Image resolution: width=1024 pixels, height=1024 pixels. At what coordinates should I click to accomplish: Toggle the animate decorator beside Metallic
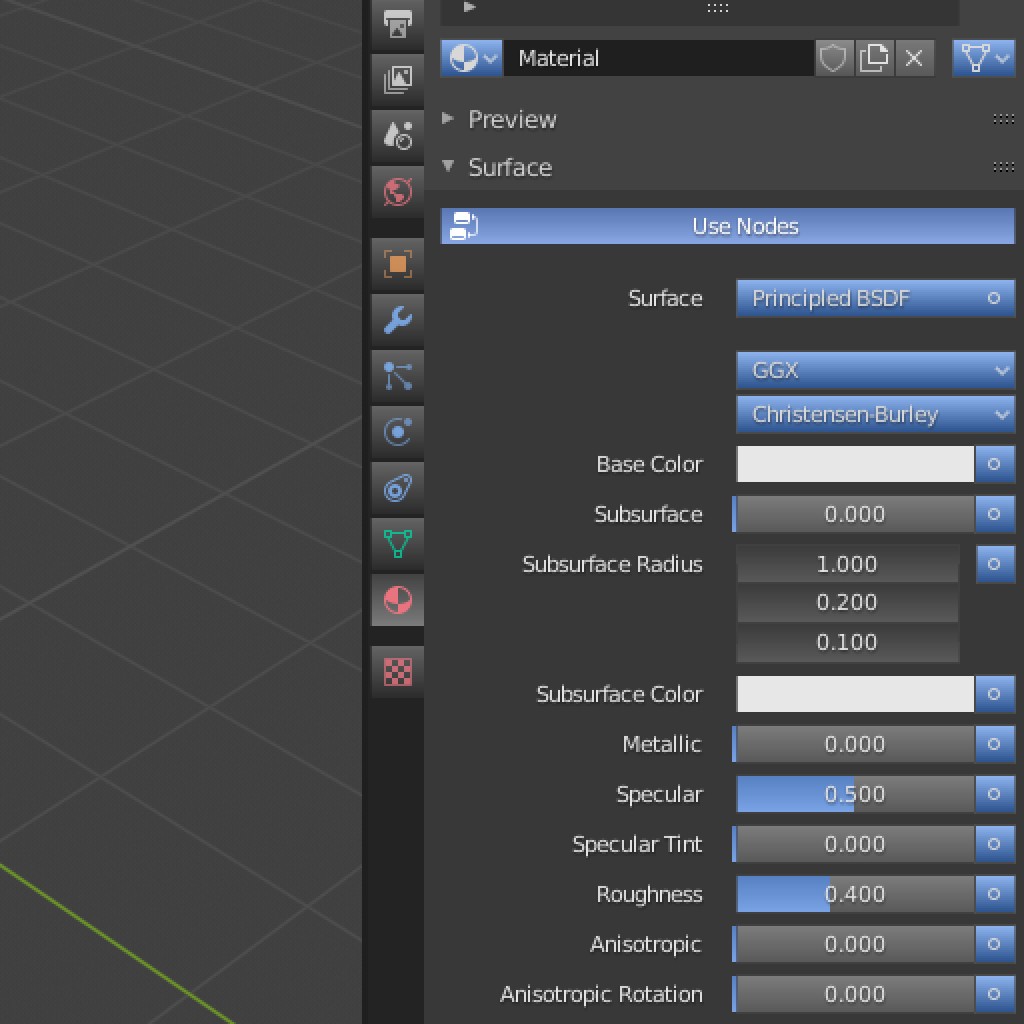coord(995,744)
